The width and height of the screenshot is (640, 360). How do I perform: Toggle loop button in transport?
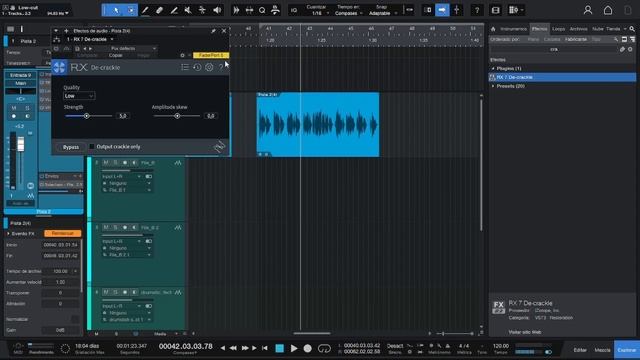point(324,348)
